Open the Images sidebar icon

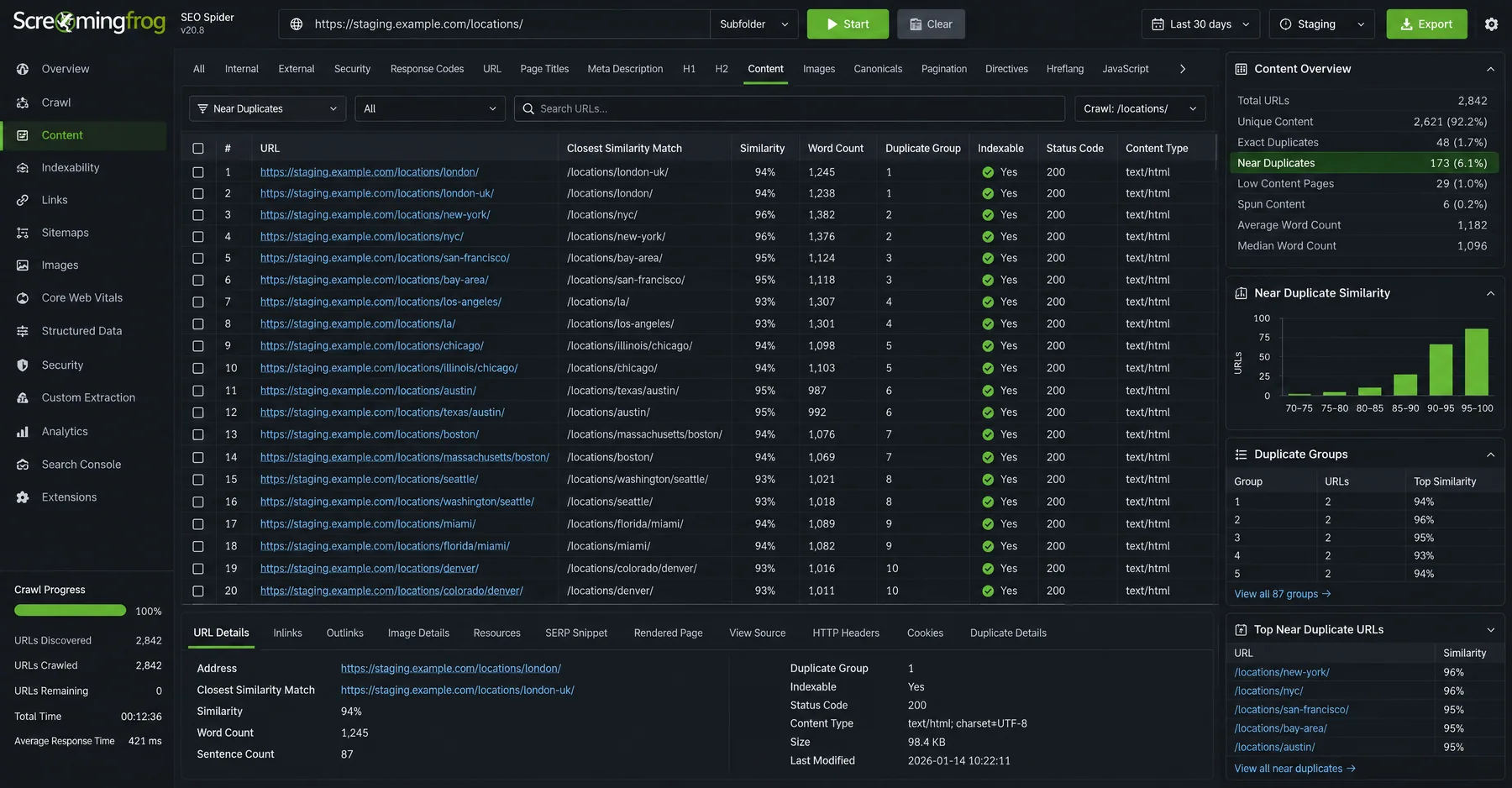tap(23, 265)
